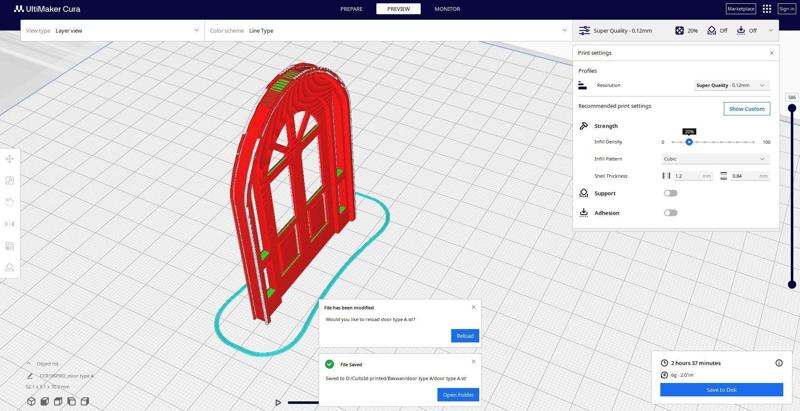Select the Rotate tool in left toolbar
The width and height of the screenshot is (800, 411).
pyautogui.click(x=10, y=202)
